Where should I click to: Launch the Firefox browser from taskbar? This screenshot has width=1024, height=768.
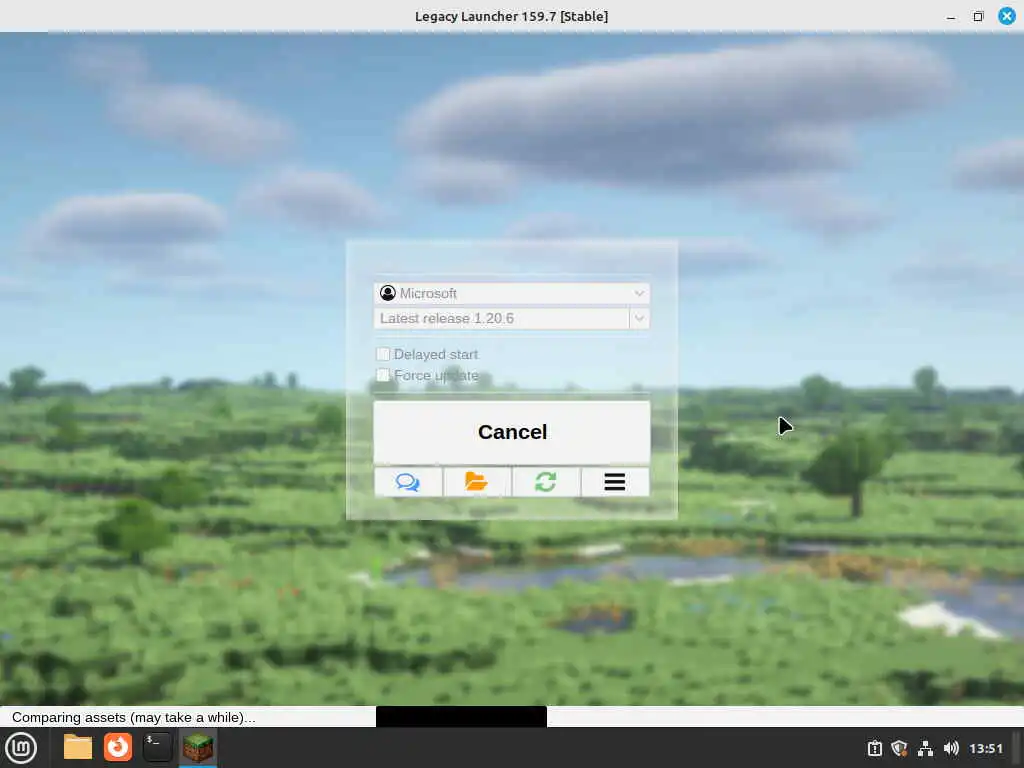[x=118, y=747]
